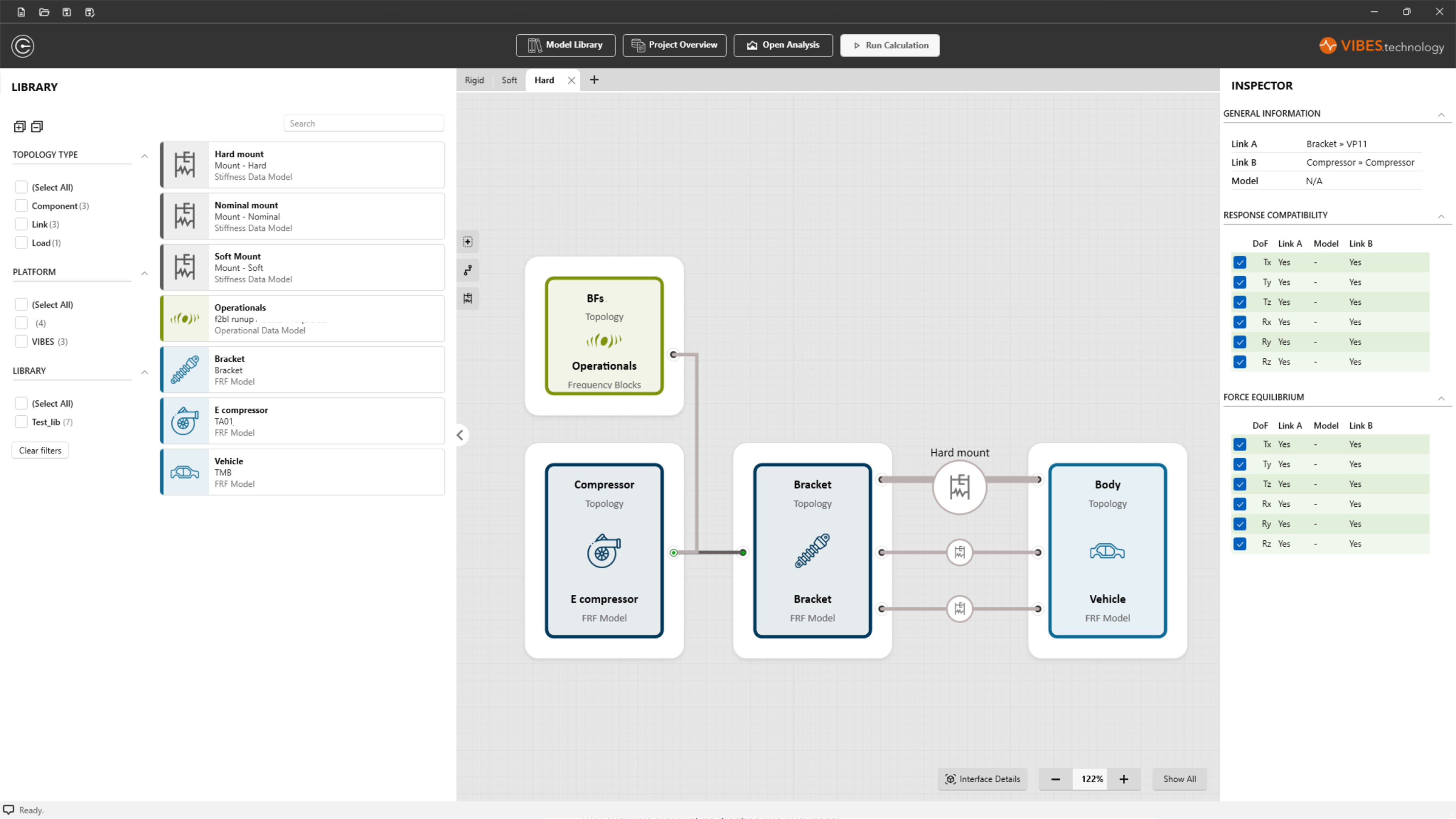The width and height of the screenshot is (1456, 819).
Task: Click Run Calculation button
Action: click(x=890, y=45)
